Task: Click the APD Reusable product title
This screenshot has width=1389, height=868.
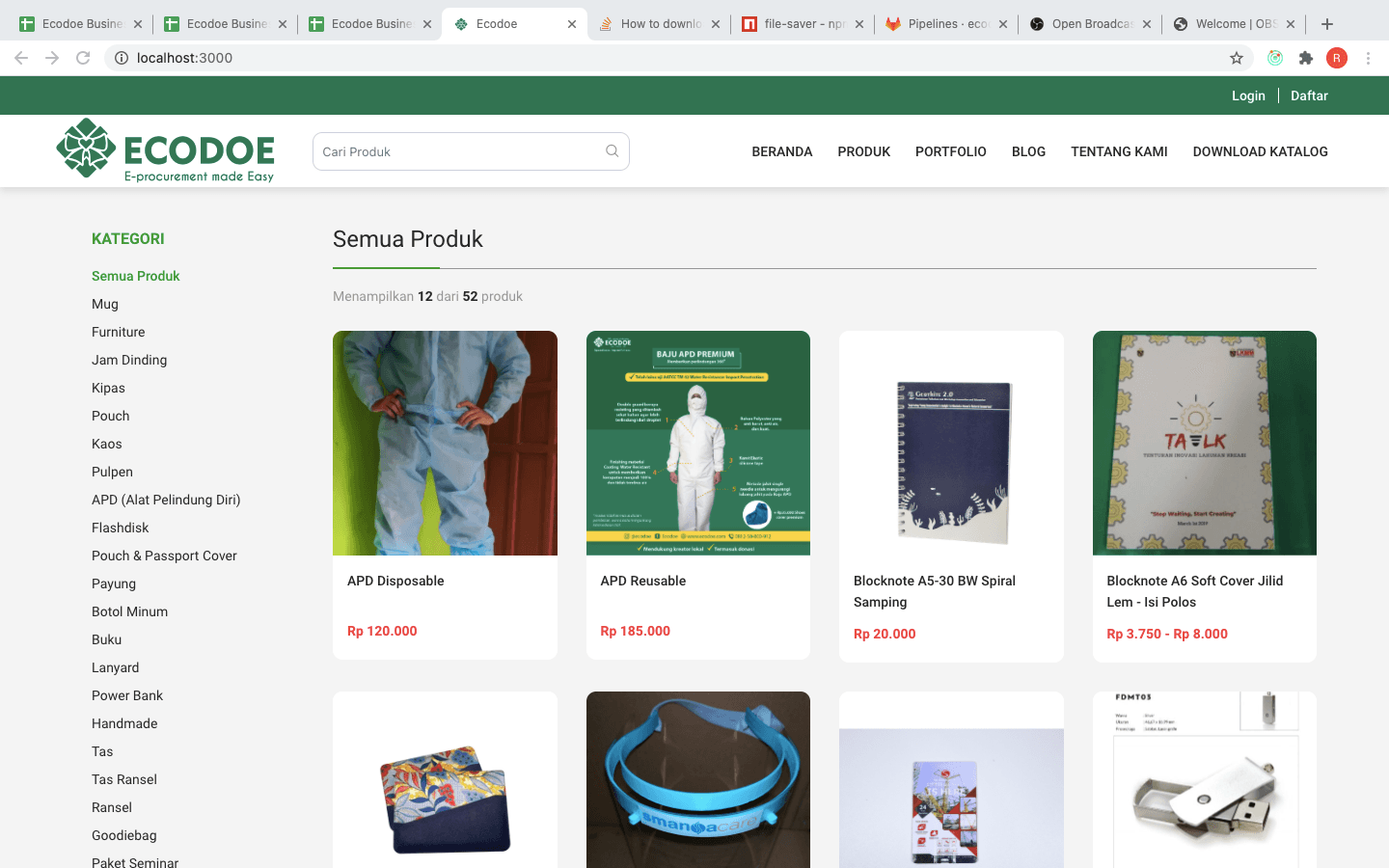Action: point(643,581)
